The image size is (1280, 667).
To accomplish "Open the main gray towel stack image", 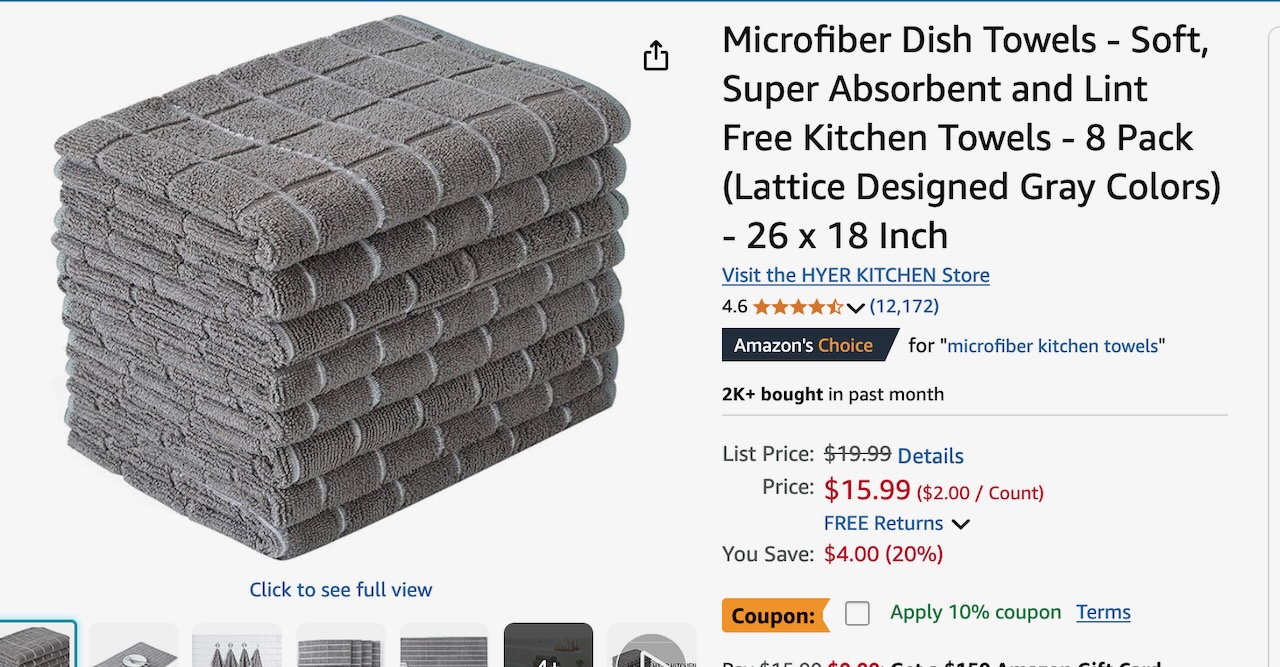I will tap(341, 288).
